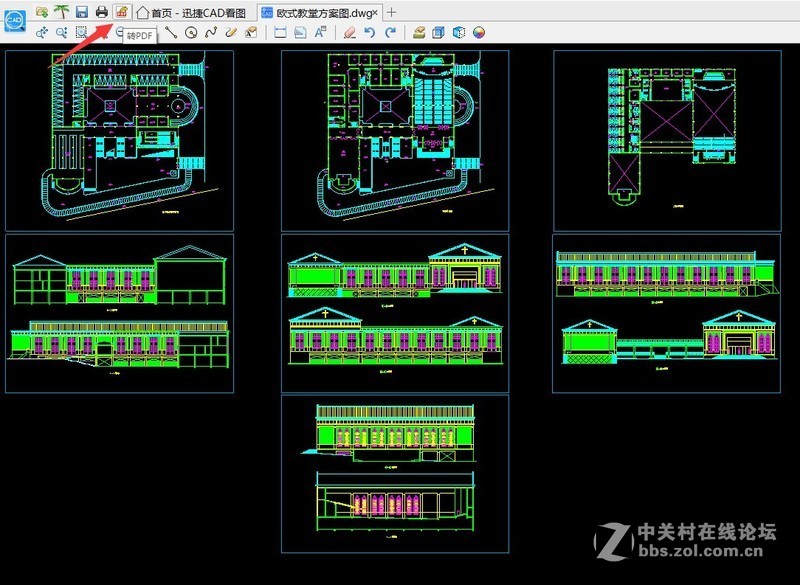Select the pencil freehand tool

click(x=231, y=33)
